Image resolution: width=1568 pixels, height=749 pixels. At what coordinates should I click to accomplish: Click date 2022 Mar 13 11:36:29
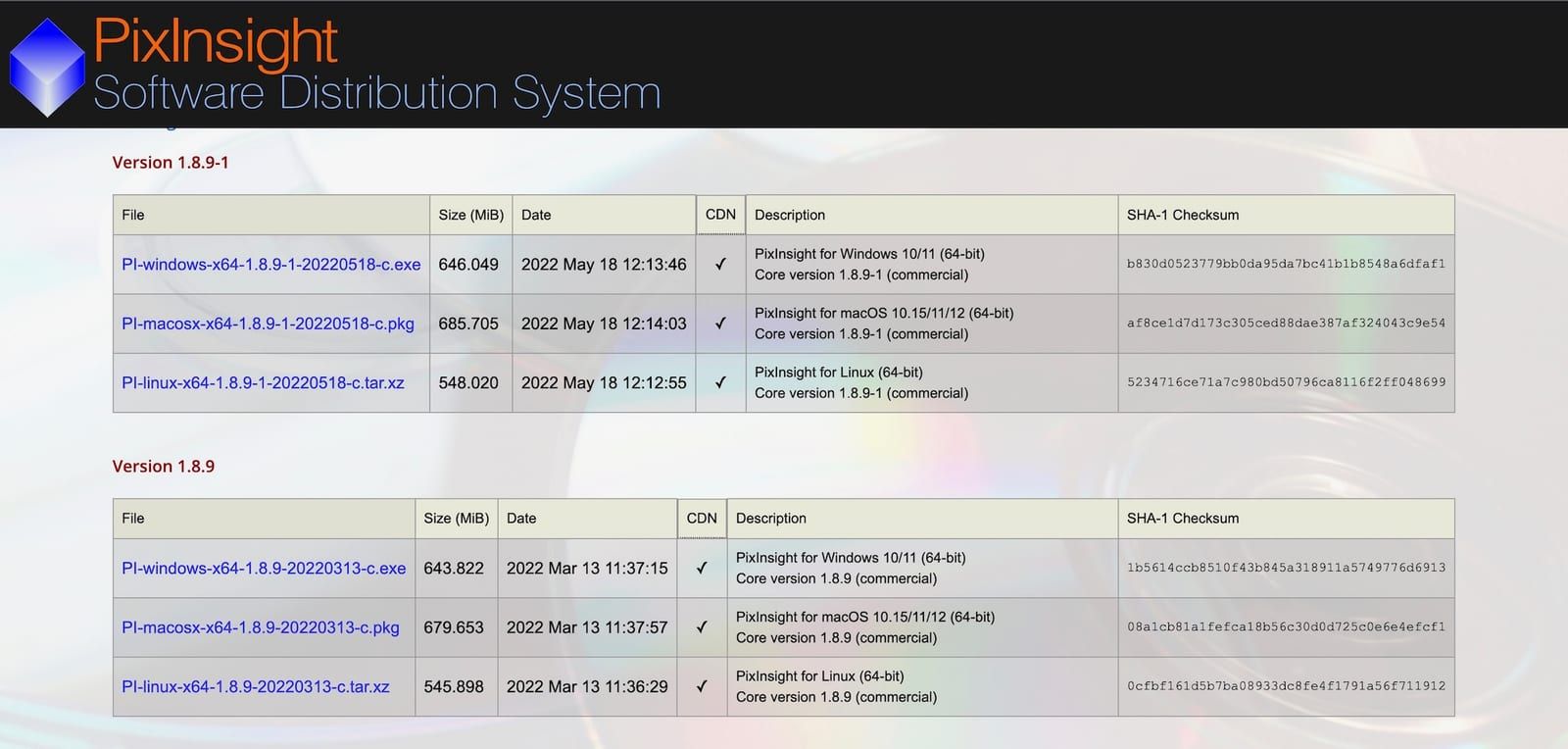pyautogui.click(x=587, y=687)
